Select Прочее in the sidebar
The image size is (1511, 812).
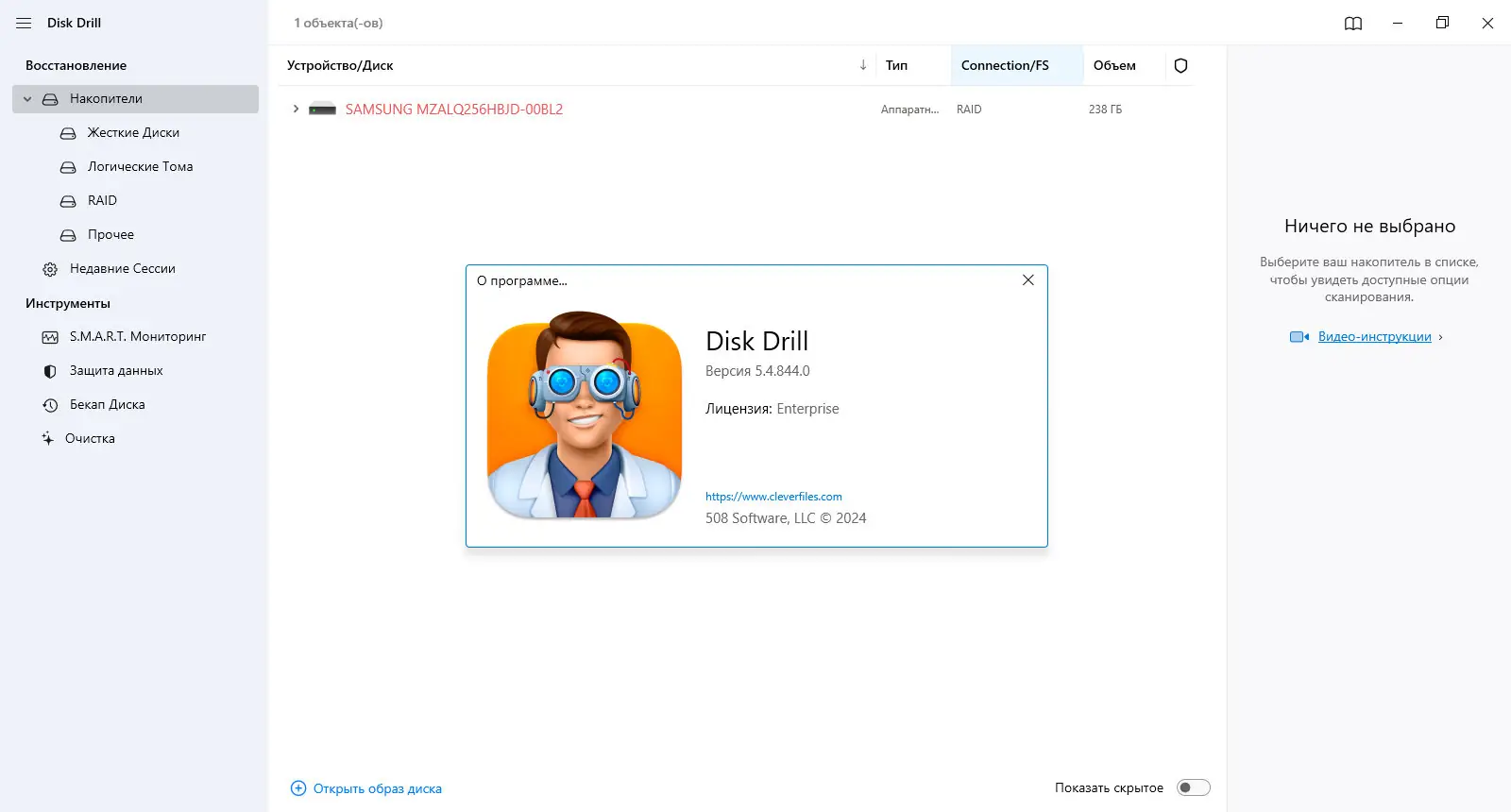110,234
